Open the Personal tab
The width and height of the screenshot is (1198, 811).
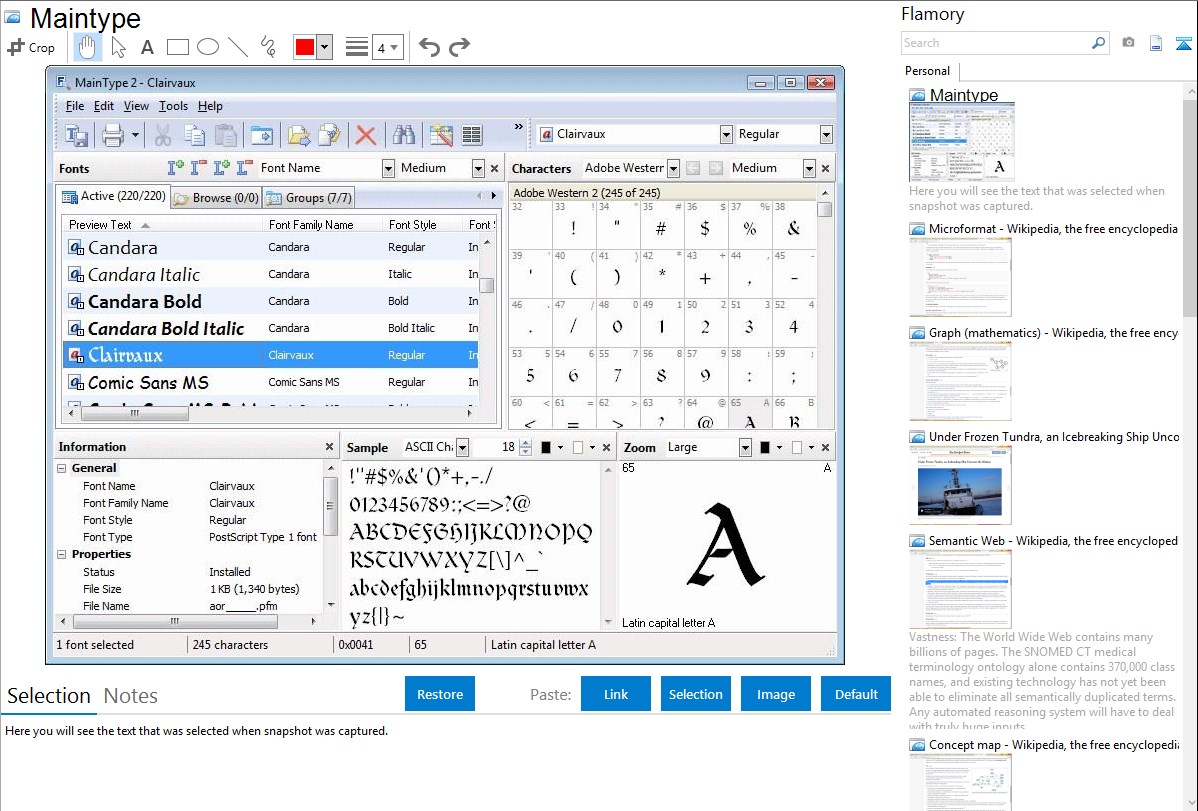927,71
